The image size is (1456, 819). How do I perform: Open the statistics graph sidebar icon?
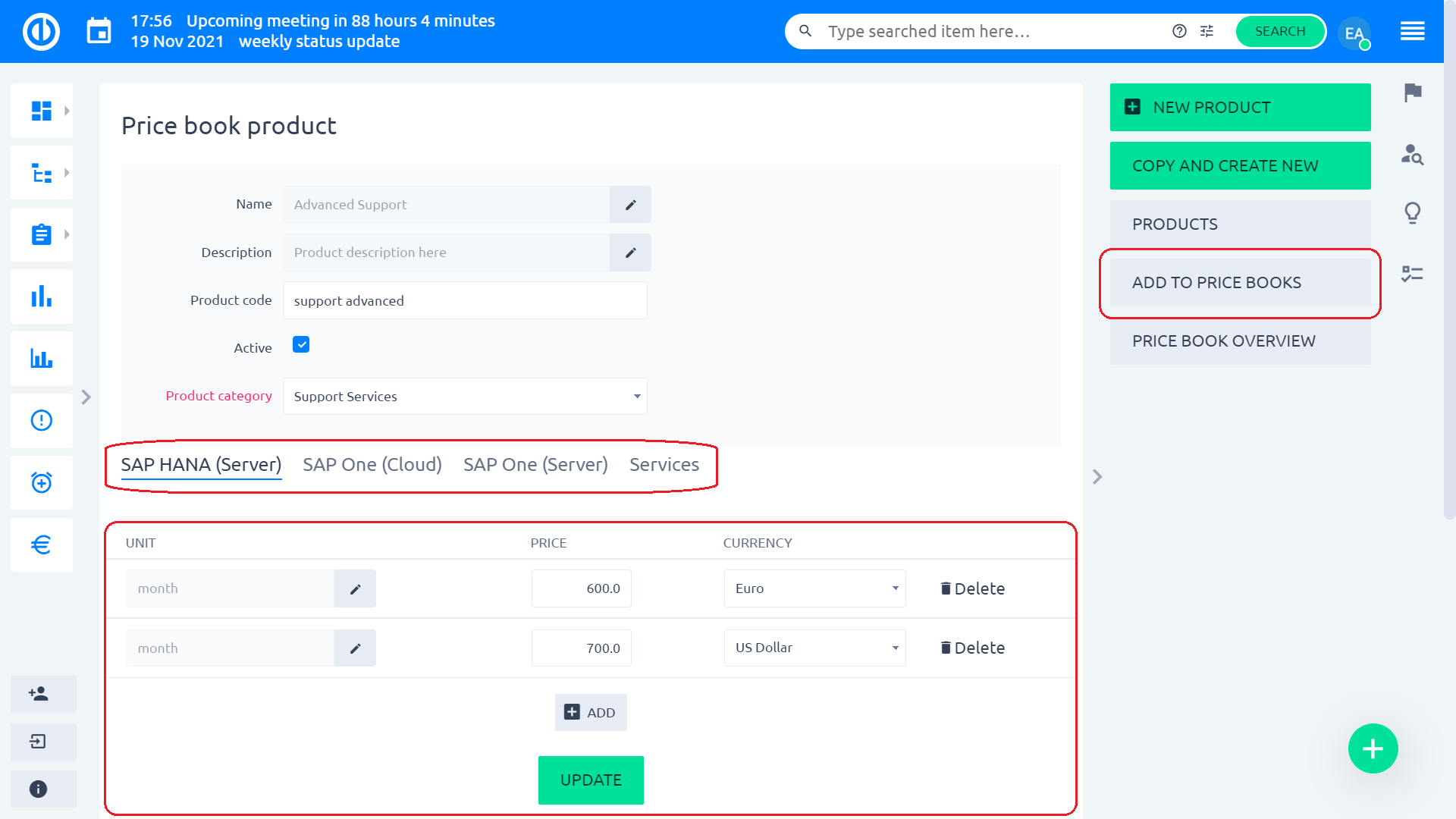42,359
